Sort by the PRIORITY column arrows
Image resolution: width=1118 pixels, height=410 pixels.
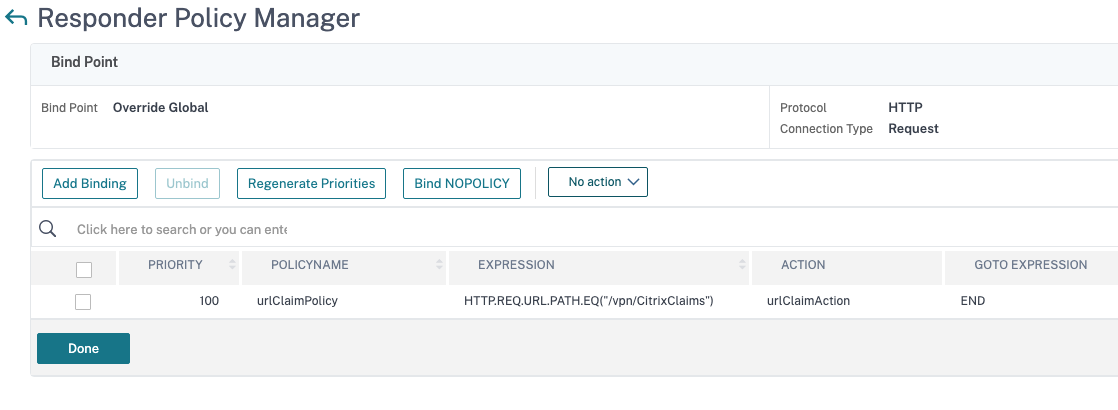233,265
